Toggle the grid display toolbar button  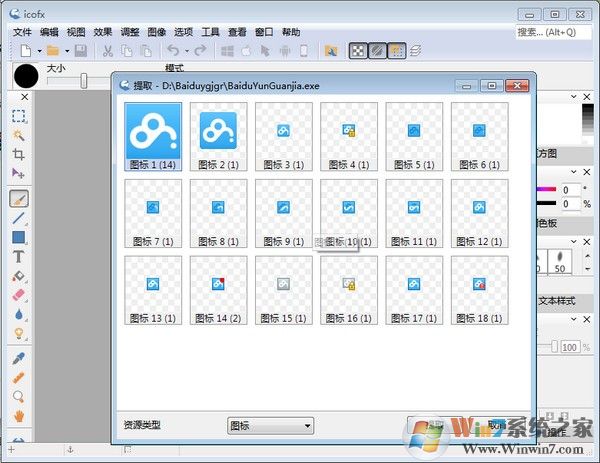[x=396, y=50]
